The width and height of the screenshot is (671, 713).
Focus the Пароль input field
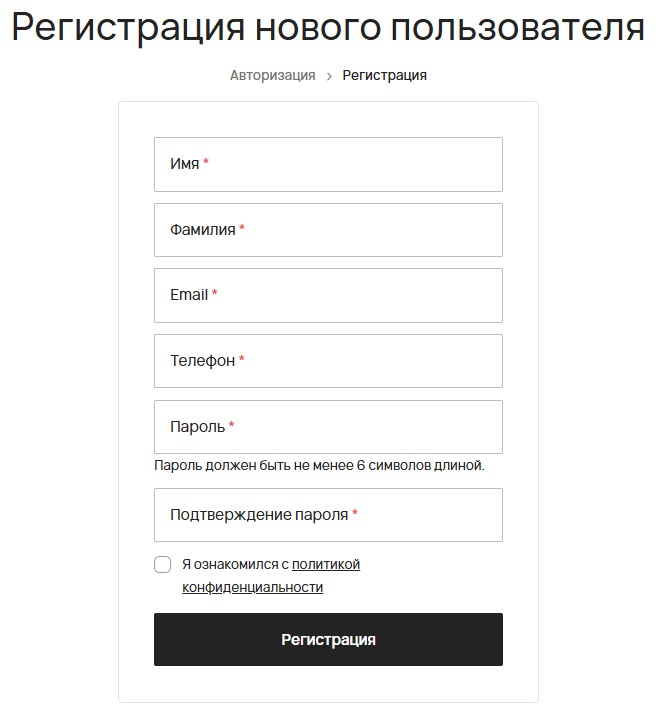tap(328, 427)
